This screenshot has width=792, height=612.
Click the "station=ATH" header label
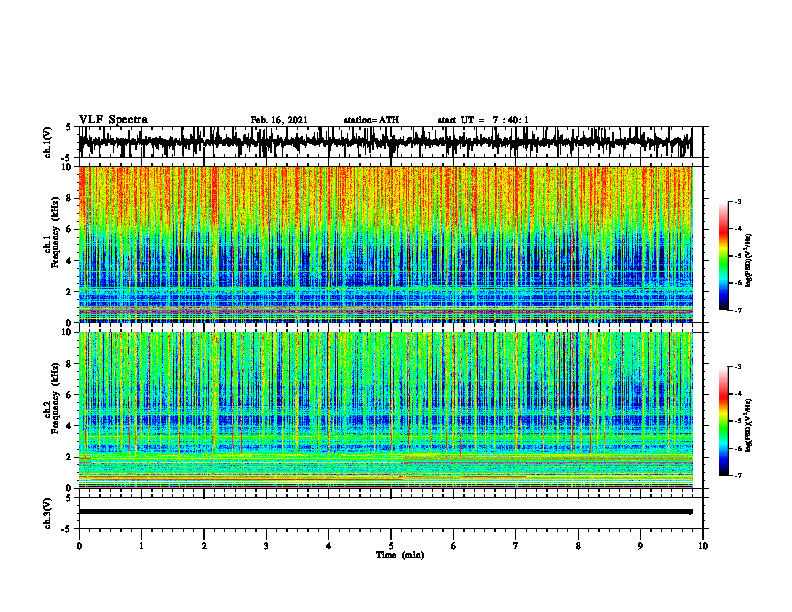click(x=371, y=120)
